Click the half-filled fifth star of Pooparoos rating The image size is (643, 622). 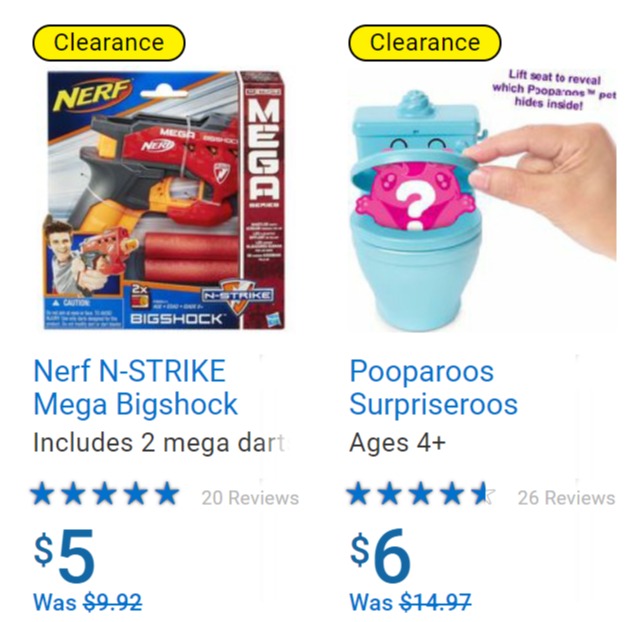pos(483,494)
